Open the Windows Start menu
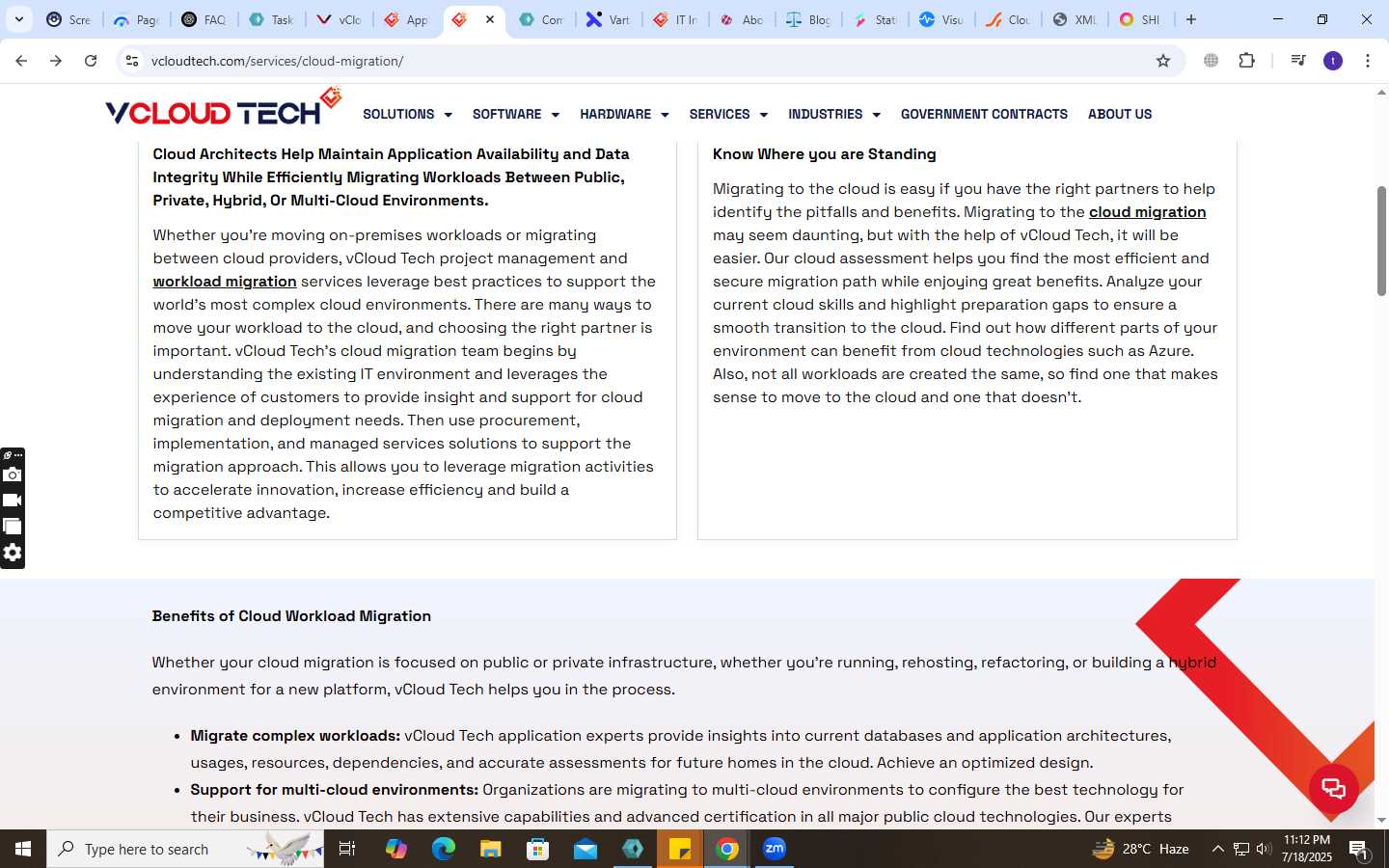Viewport: 1389px width, 868px height. click(x=23, y=849)
